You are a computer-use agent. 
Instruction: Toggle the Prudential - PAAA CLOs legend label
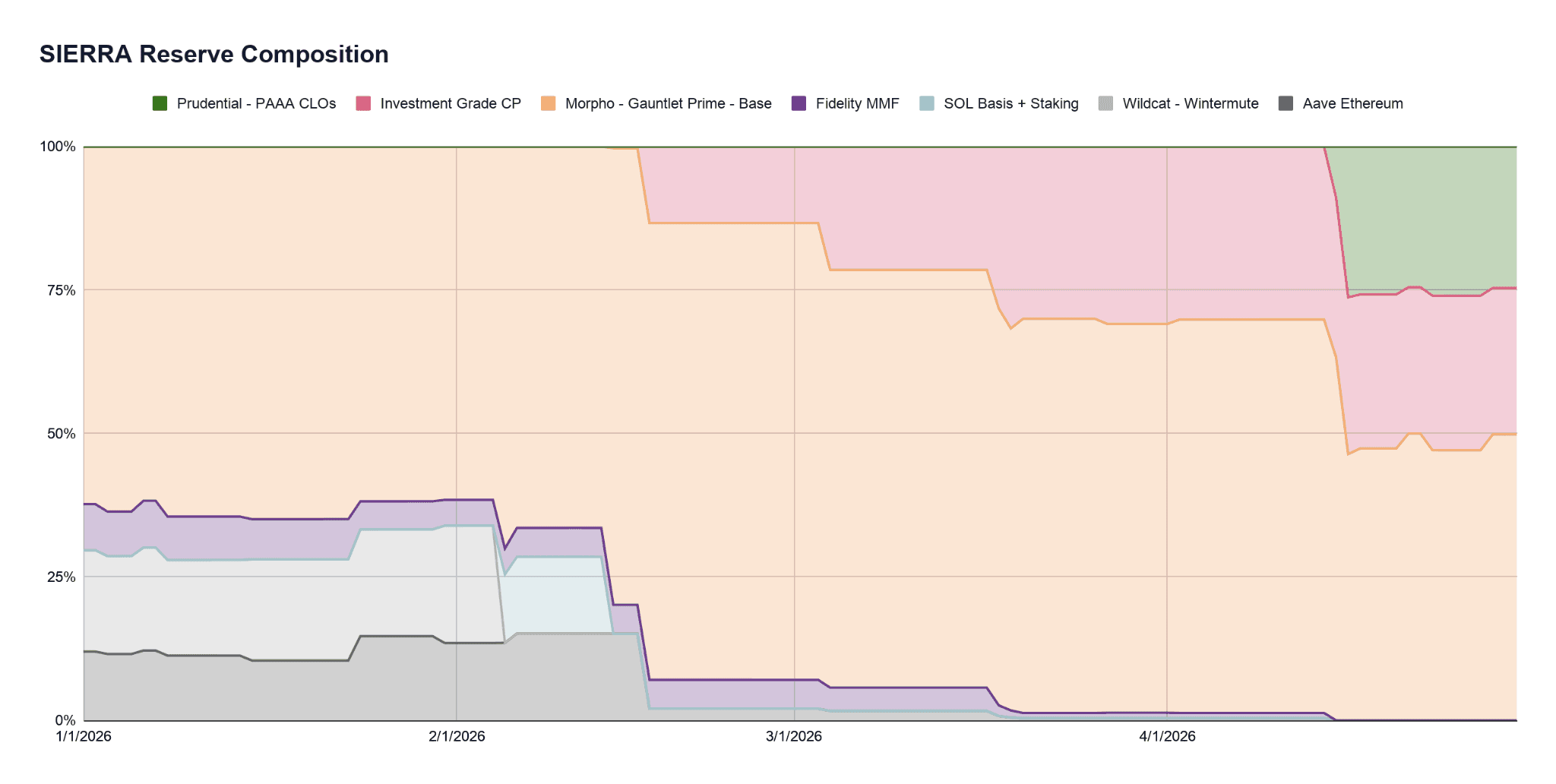tap(256, 103)
